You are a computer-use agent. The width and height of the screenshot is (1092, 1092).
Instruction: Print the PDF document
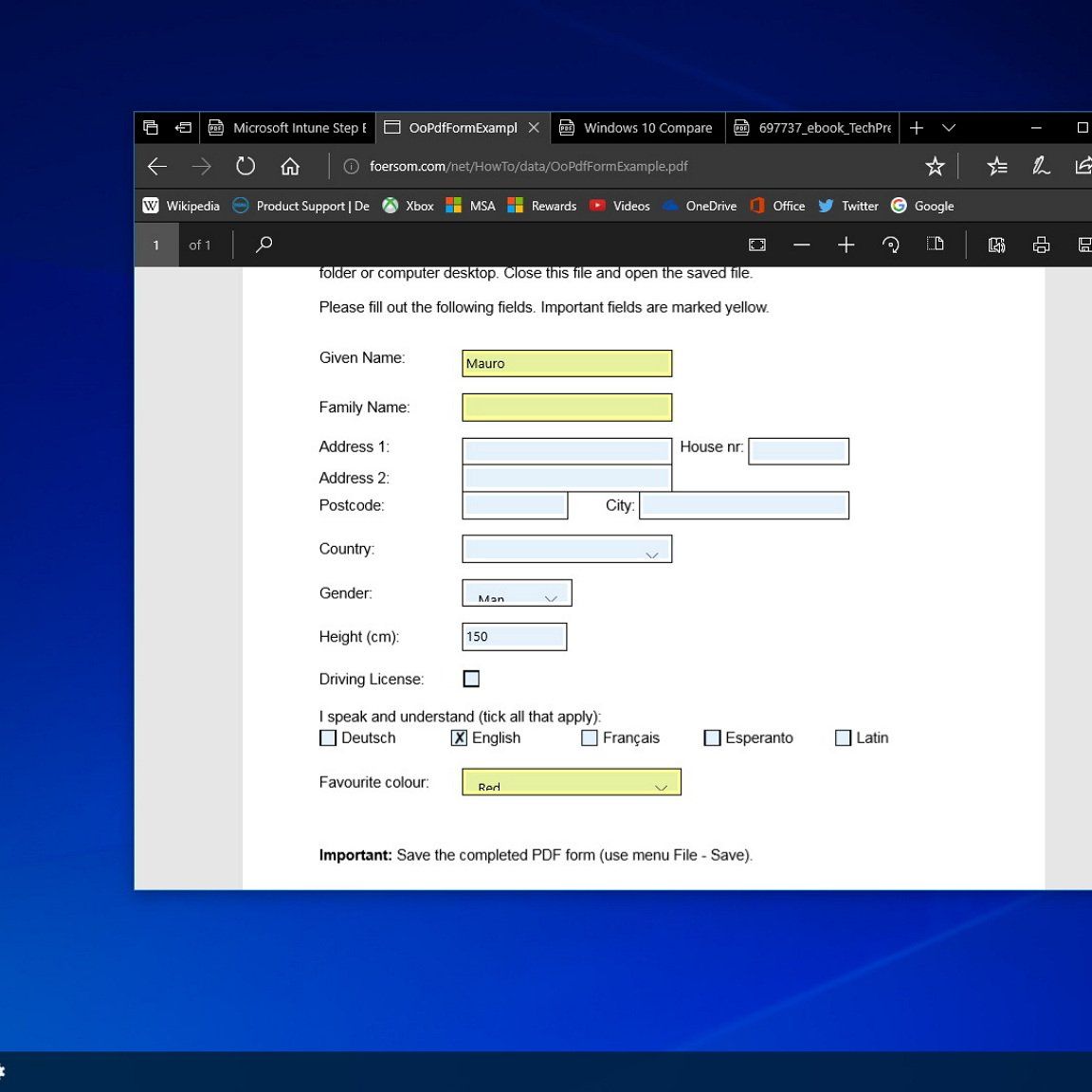1041,245
